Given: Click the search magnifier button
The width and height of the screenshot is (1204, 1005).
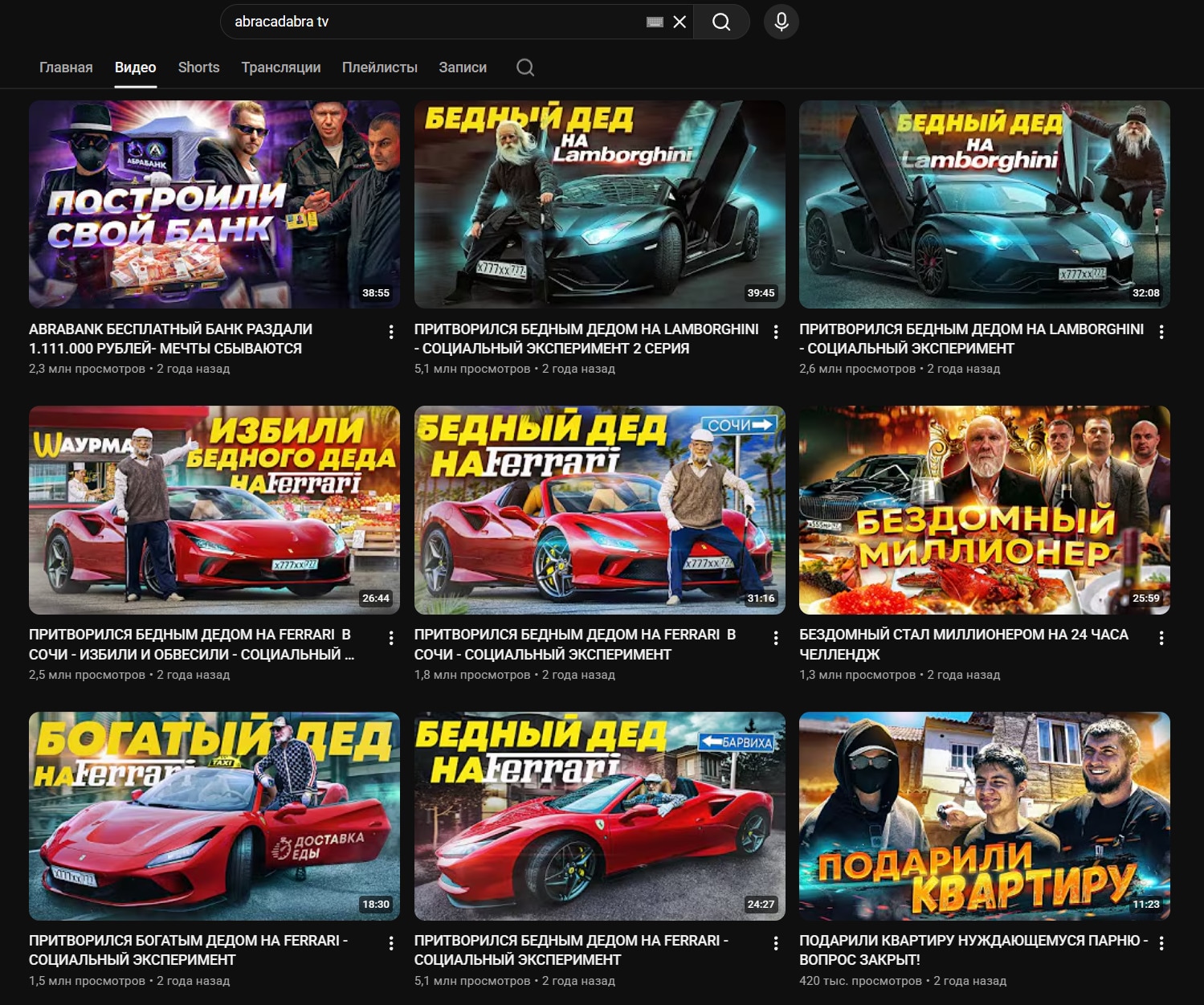Looking at the screenshot, I should [x=721, y=22].
